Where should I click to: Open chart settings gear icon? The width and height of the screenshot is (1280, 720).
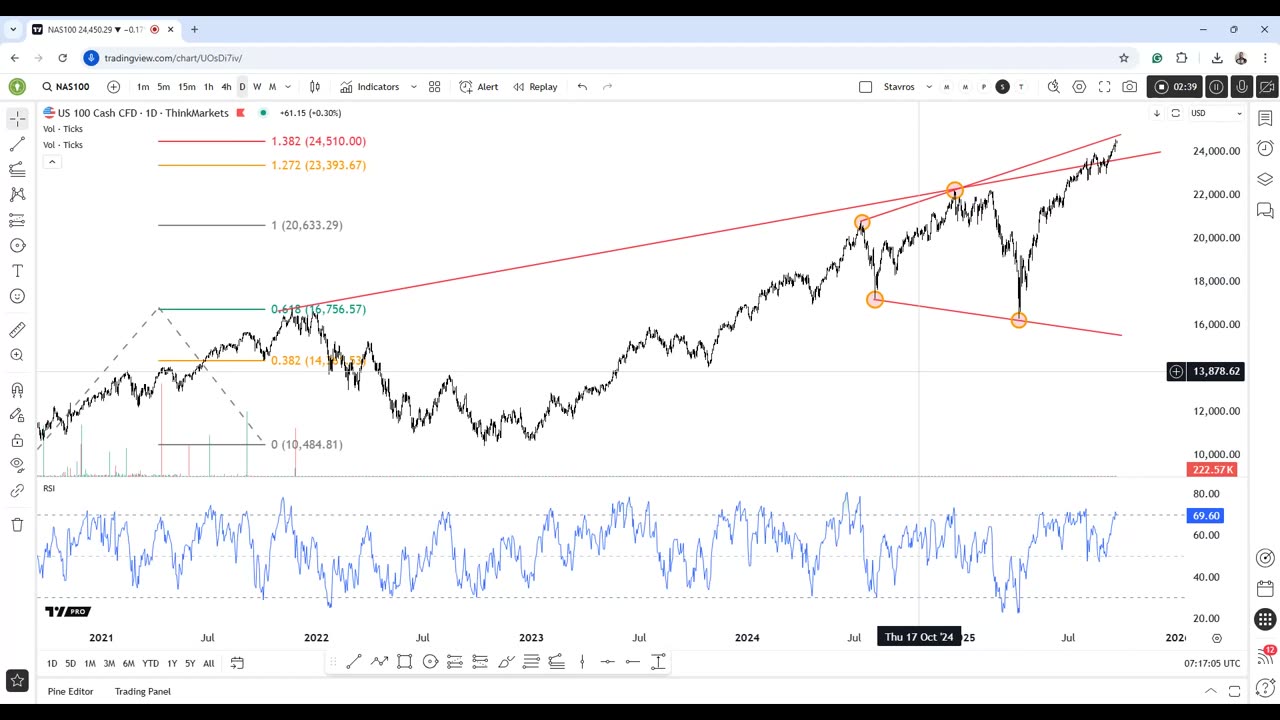point(1079,87)
